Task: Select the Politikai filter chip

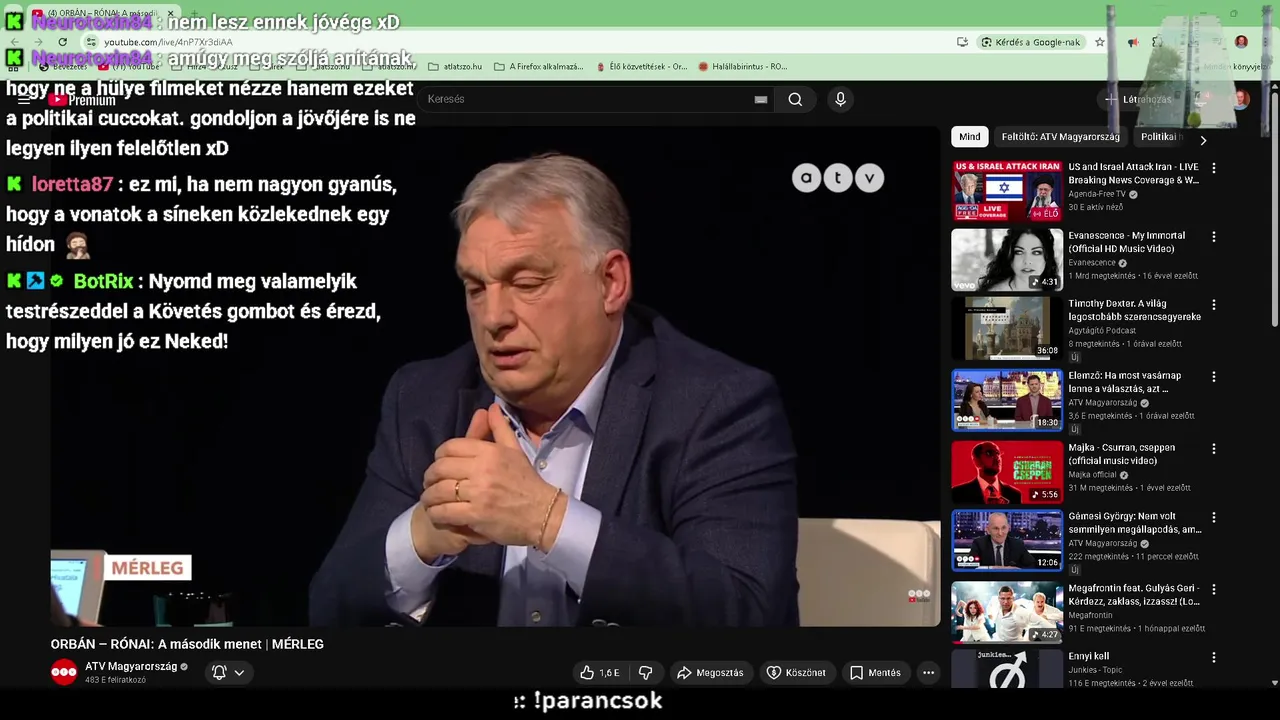Action: [1160, 137]
